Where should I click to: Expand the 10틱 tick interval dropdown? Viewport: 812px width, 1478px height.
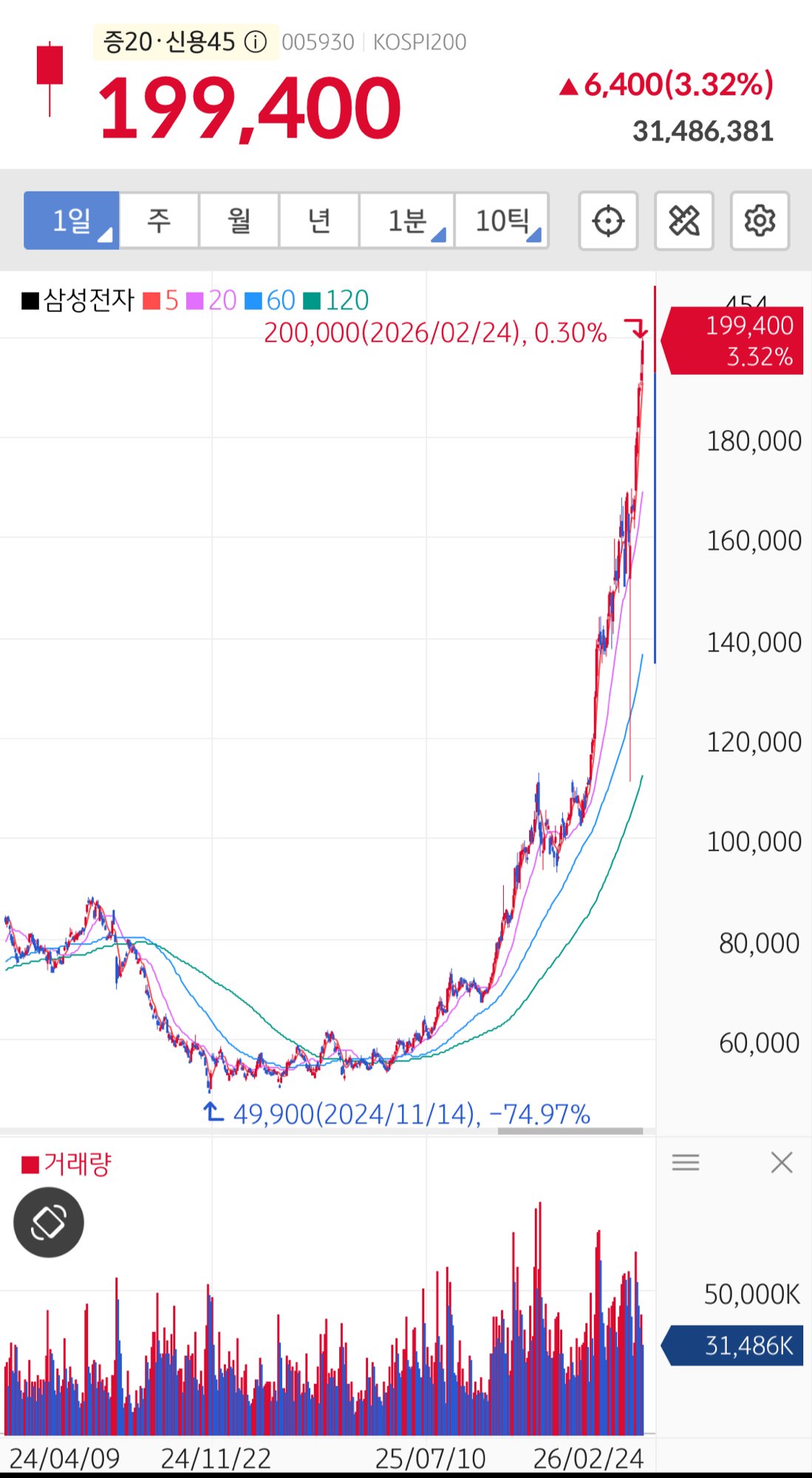502,221
